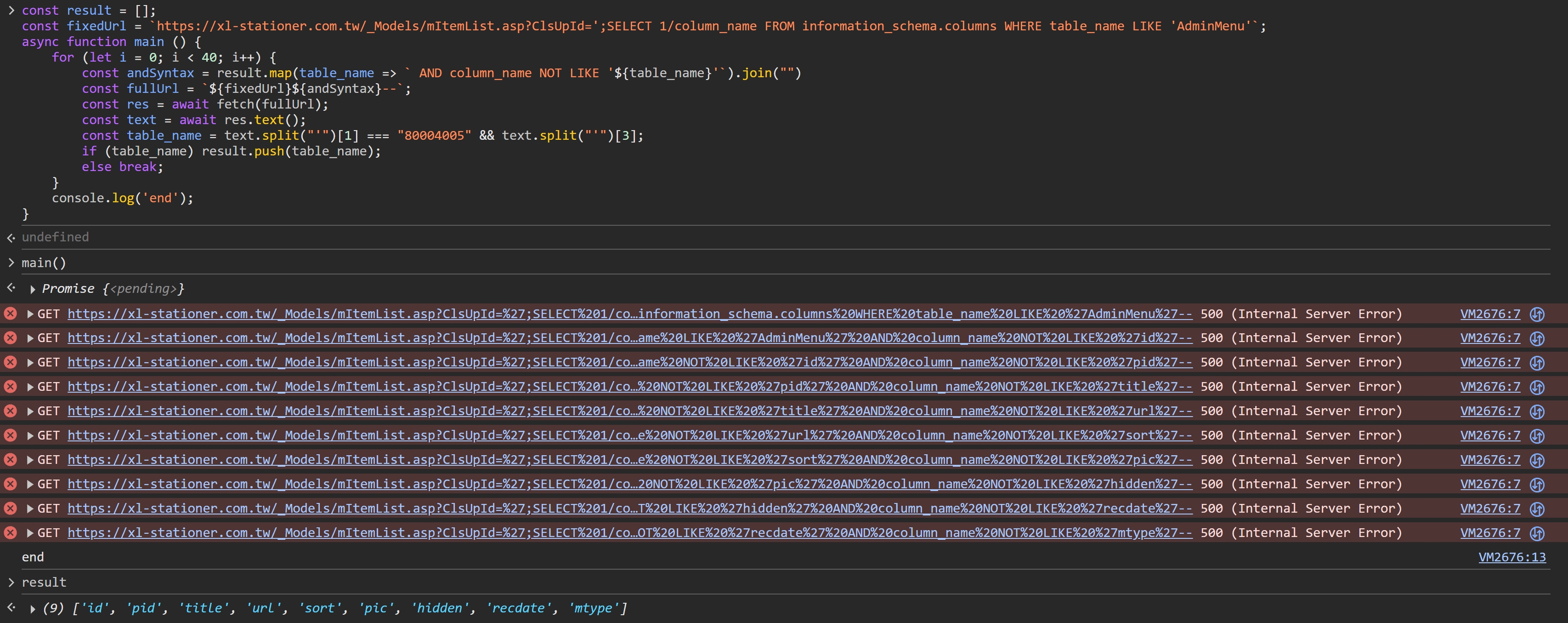Expand the (9) result array output
Image resolution: width=1568 pixels, height=623 pixels.
click(32, 608)
